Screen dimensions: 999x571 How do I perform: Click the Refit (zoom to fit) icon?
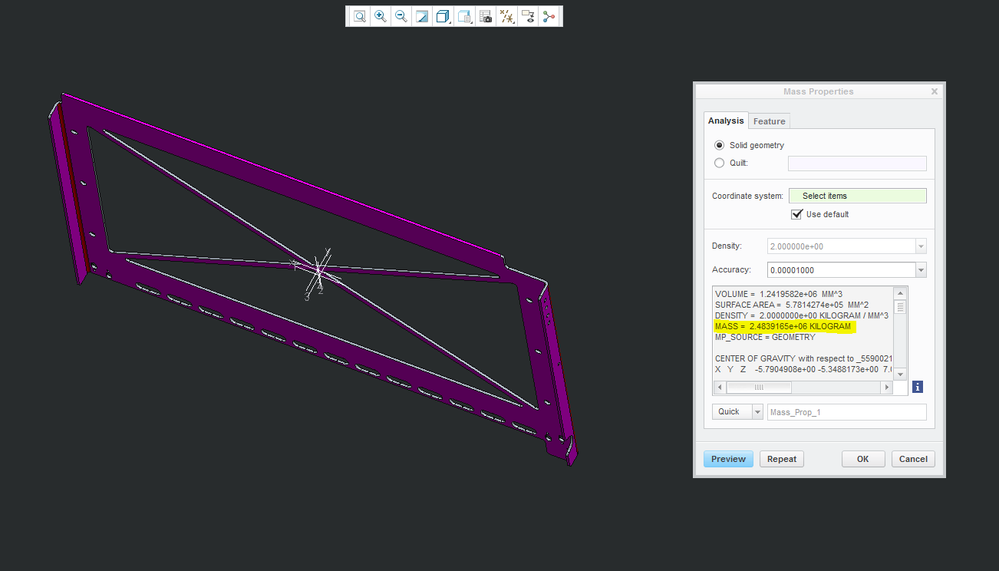(359, 16)
